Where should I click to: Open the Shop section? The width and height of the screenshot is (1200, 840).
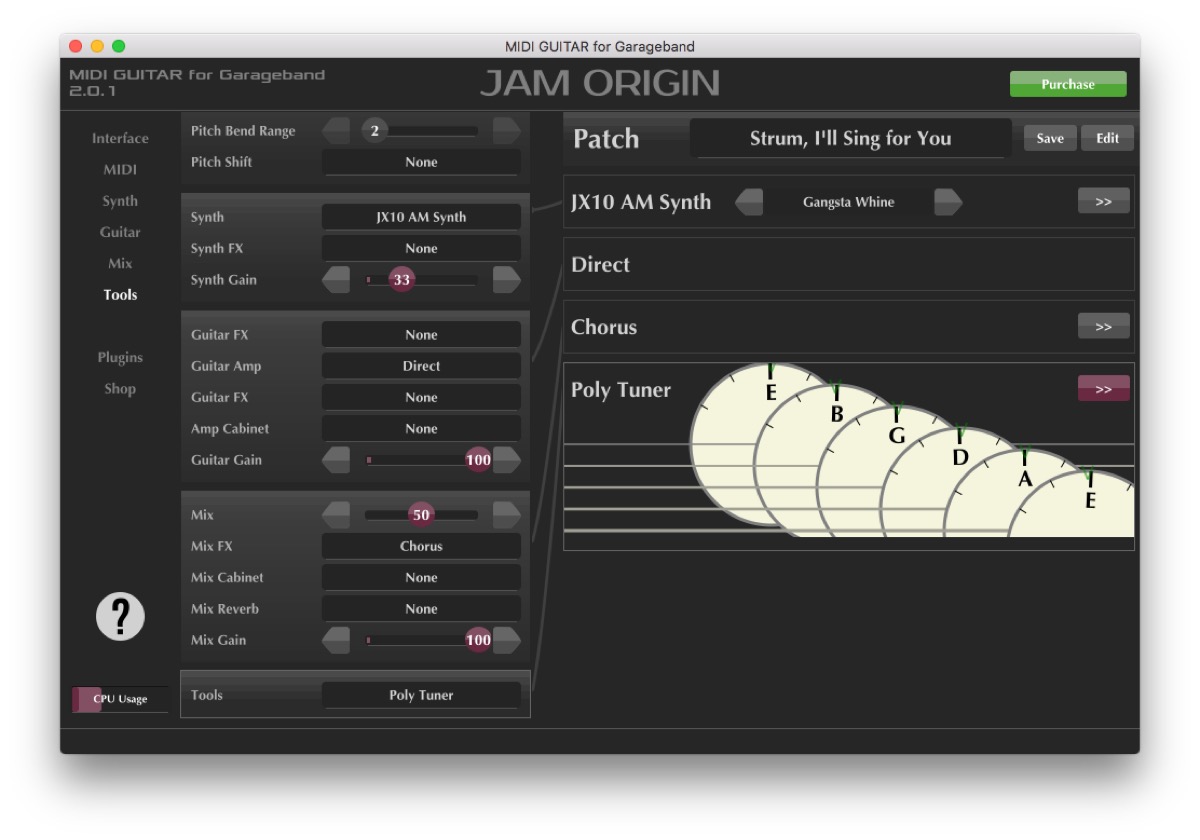[120, 389]
